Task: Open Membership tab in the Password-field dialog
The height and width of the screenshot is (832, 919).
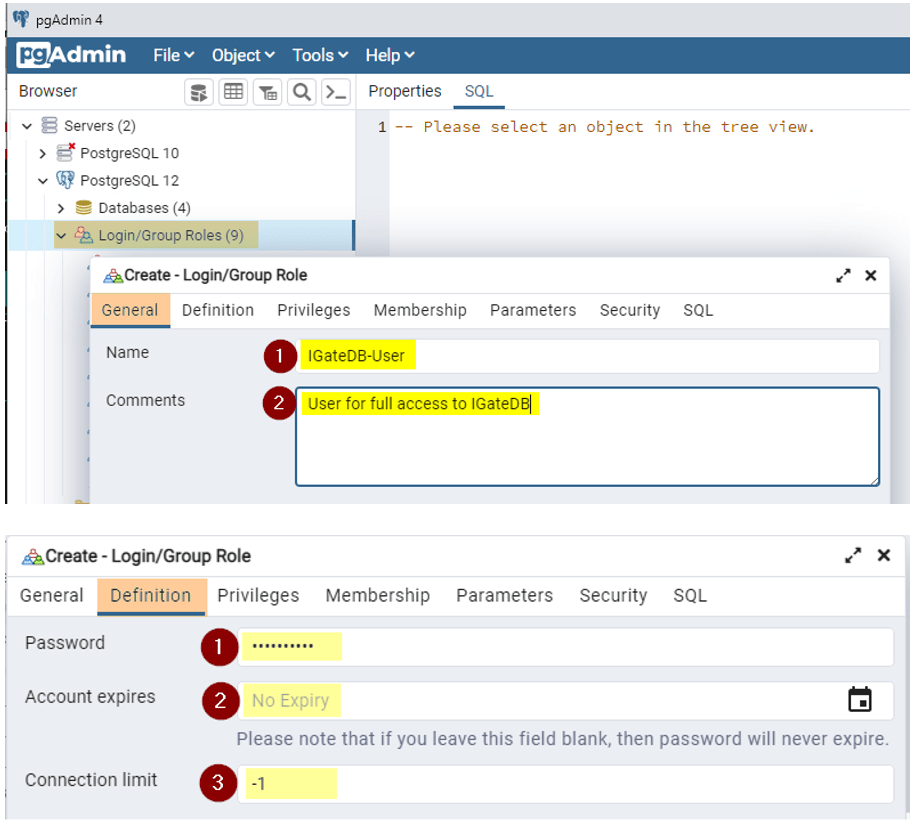Action: tap(377, 595)
